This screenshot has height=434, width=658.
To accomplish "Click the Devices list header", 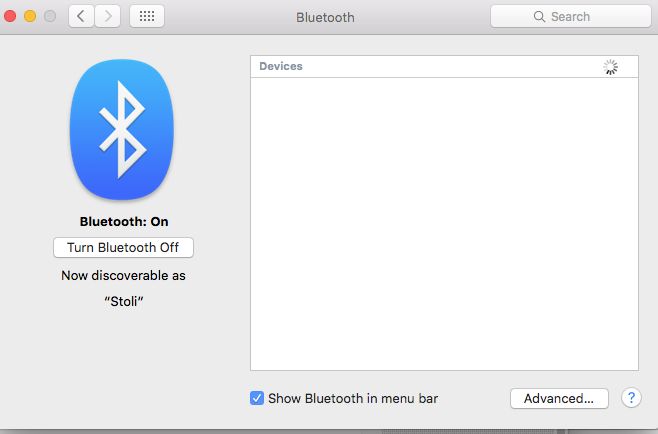I will click(x=281, y=66).
